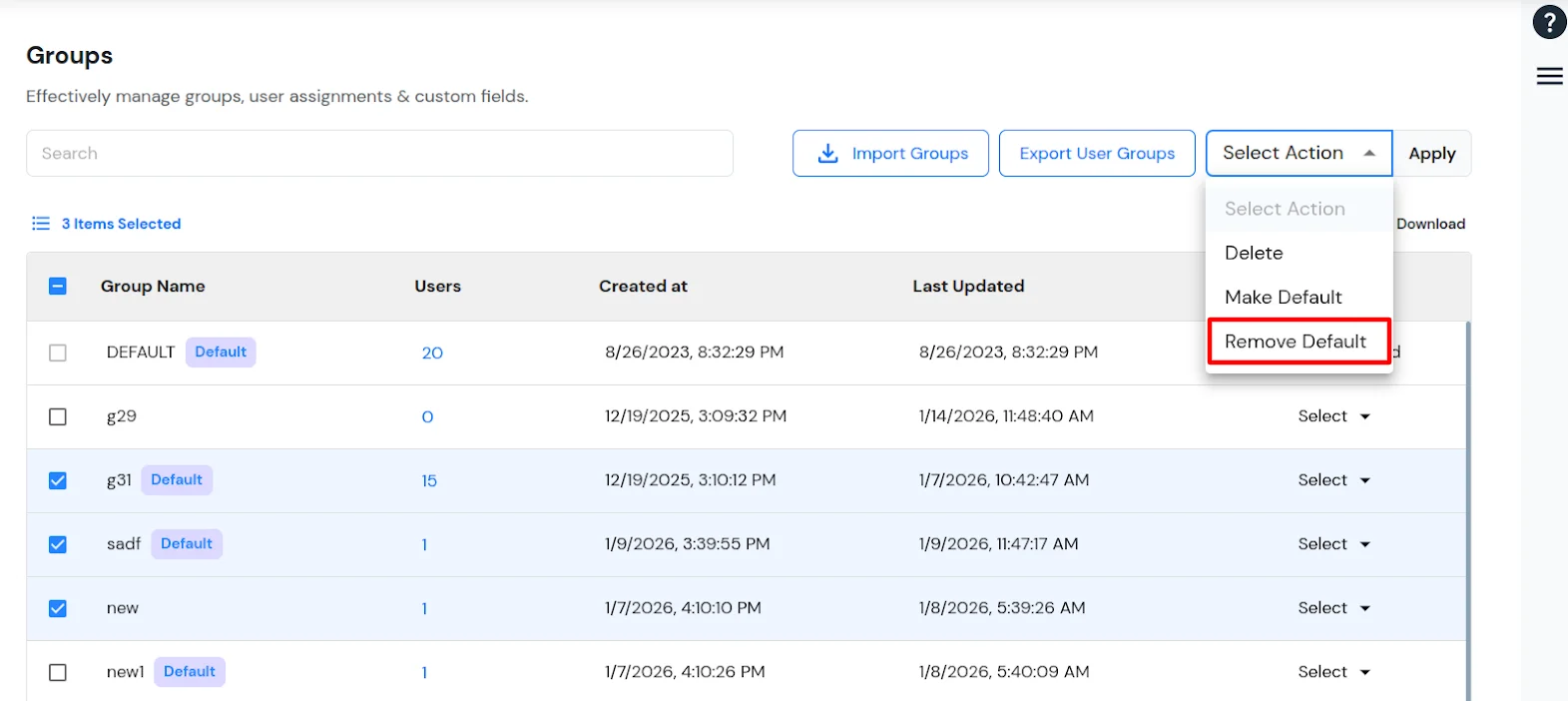
Task: Open the Select dropdown for g29 row
Action: [1334, 416]
